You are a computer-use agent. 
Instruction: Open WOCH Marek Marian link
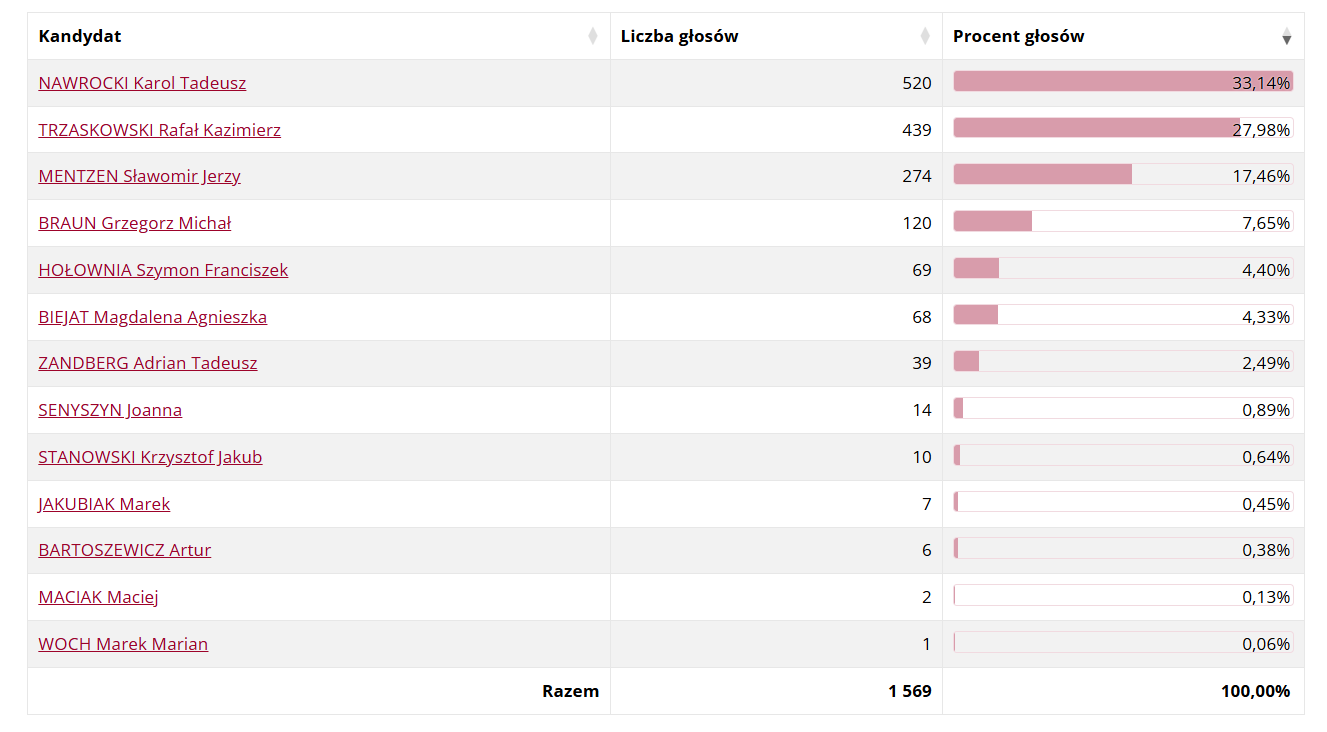click(x=123, y=644)
